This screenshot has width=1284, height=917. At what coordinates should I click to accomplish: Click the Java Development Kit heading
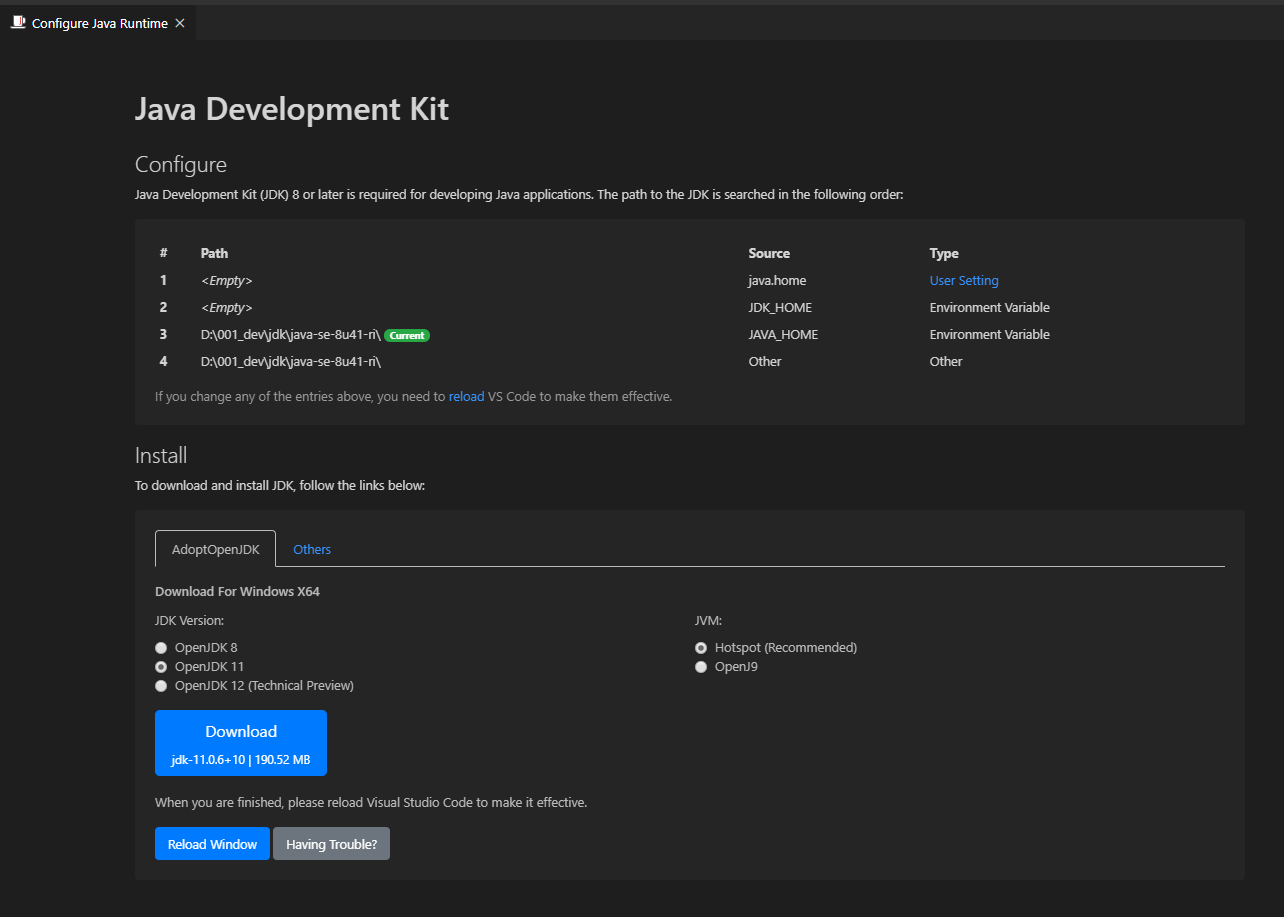click(292, 109)
